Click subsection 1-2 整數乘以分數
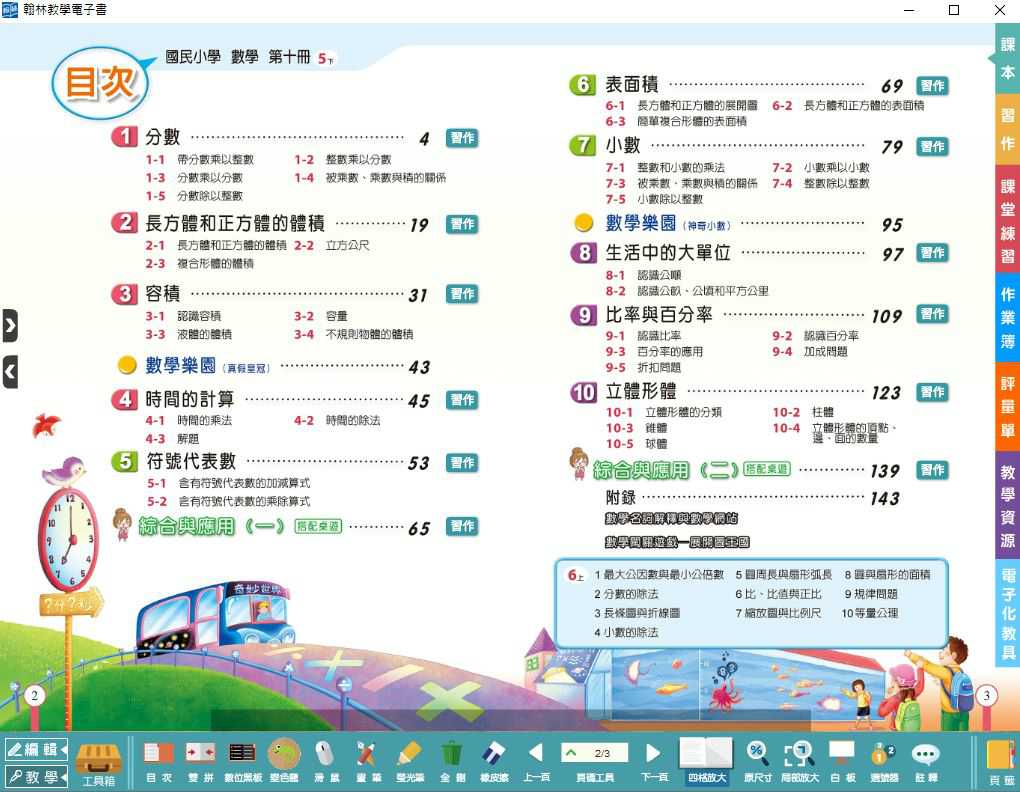The image size is (1020, 792). tap(343, 159)
